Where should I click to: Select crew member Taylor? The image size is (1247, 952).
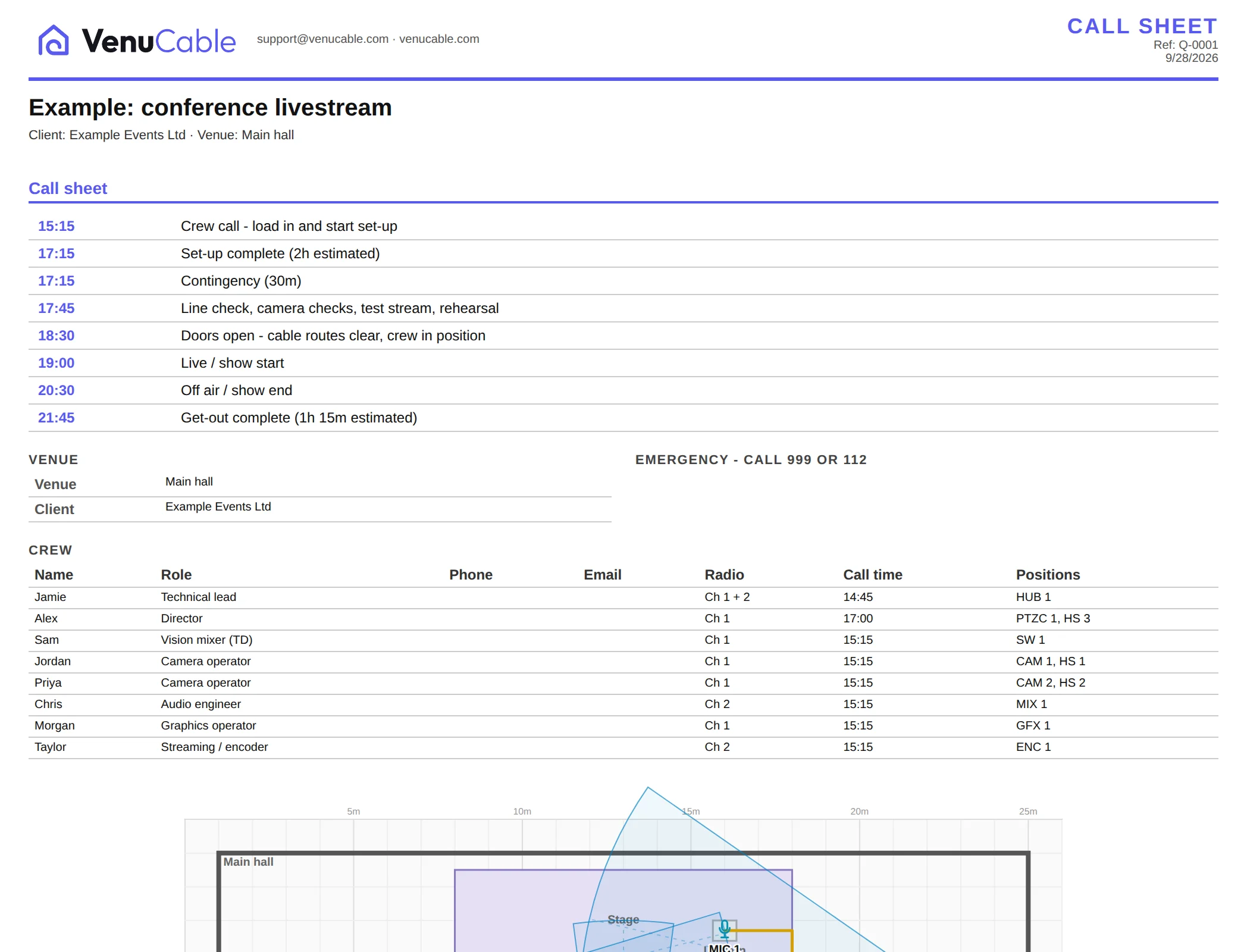click(51, 747)
